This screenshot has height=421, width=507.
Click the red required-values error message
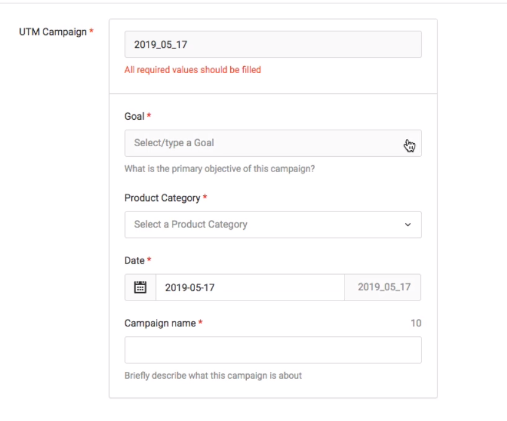tap(193, 70)
